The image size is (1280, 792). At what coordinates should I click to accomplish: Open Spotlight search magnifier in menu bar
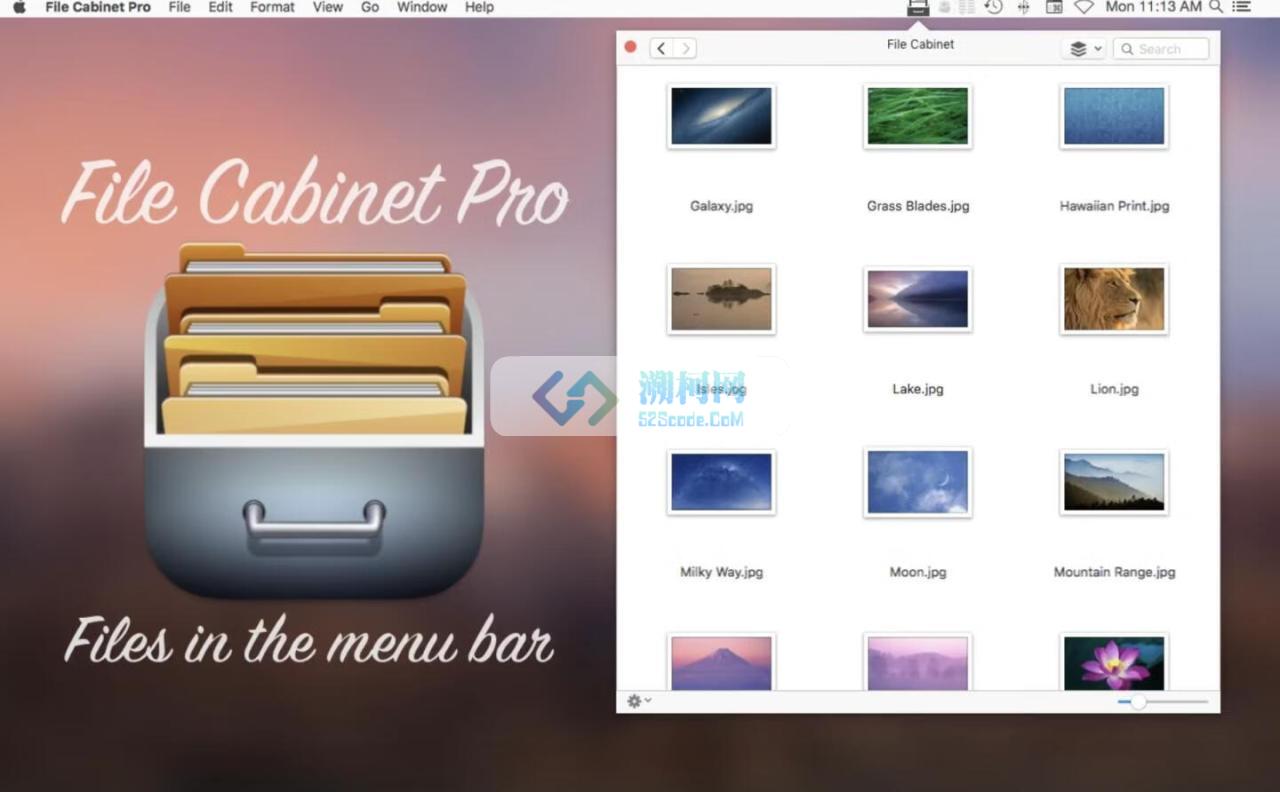click(x=1216, y=7)
